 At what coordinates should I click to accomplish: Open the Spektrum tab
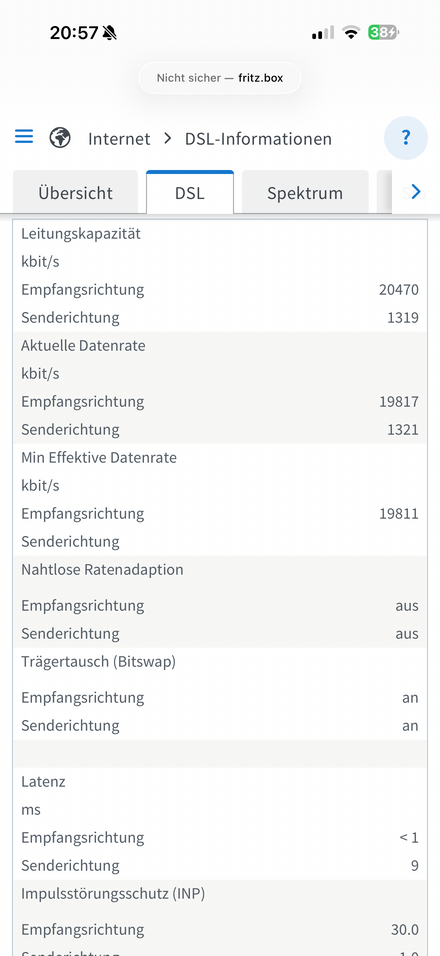click(x=305, y=192)
